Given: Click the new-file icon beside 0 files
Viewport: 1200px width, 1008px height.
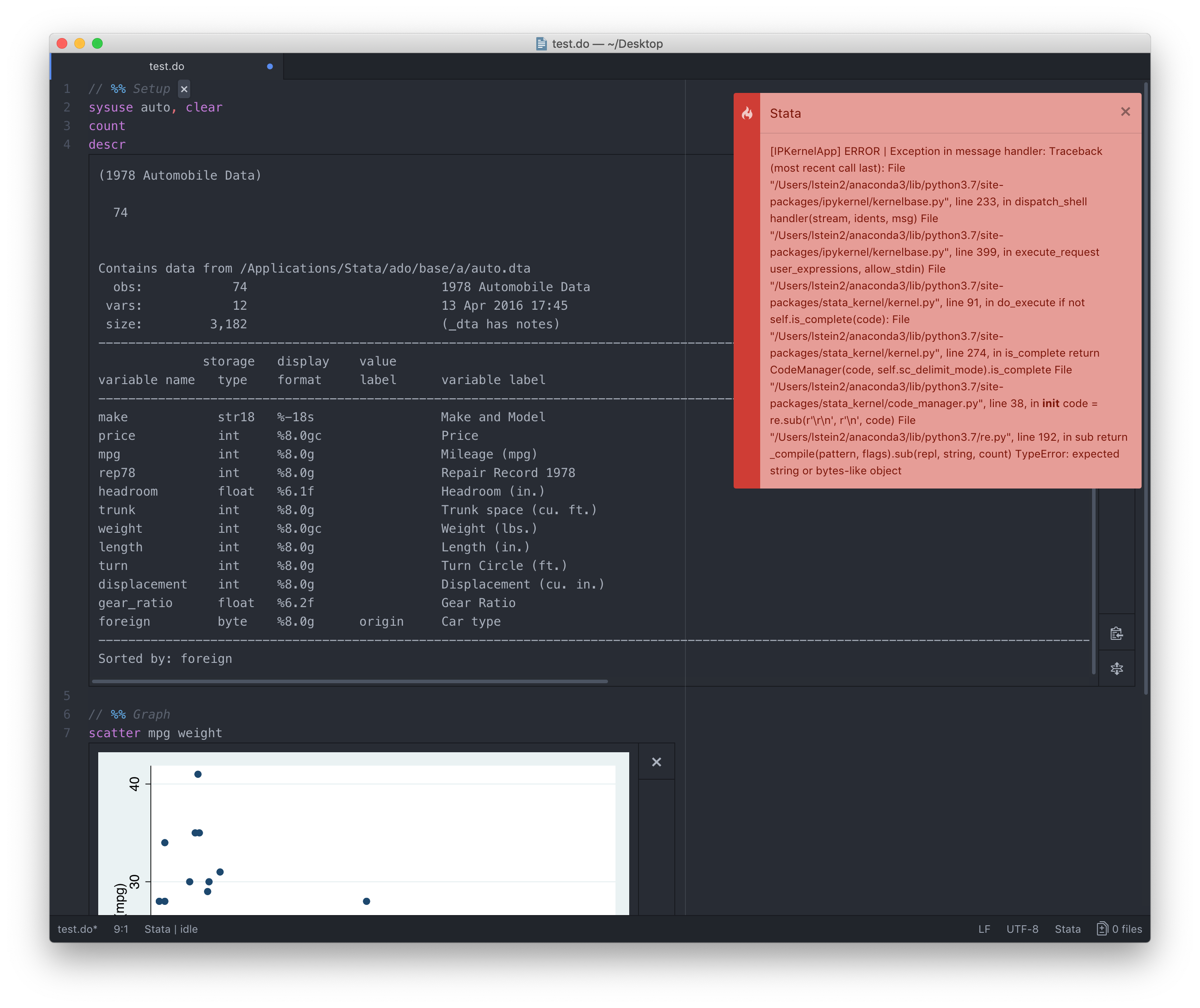Looking at the screenshot, I should tap(1102, 928).
